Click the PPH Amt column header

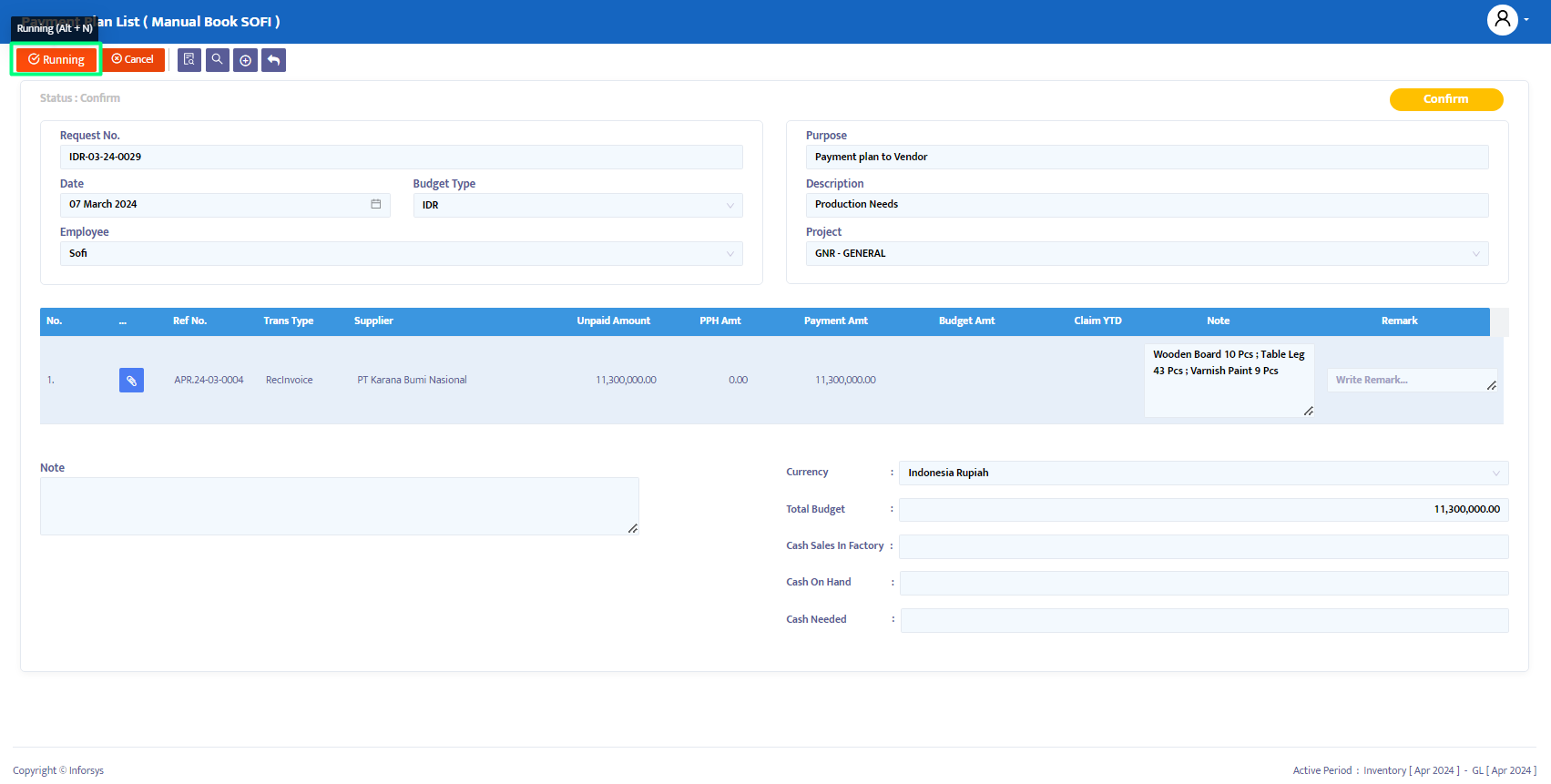pyautogui.click(x=720, y=321)
